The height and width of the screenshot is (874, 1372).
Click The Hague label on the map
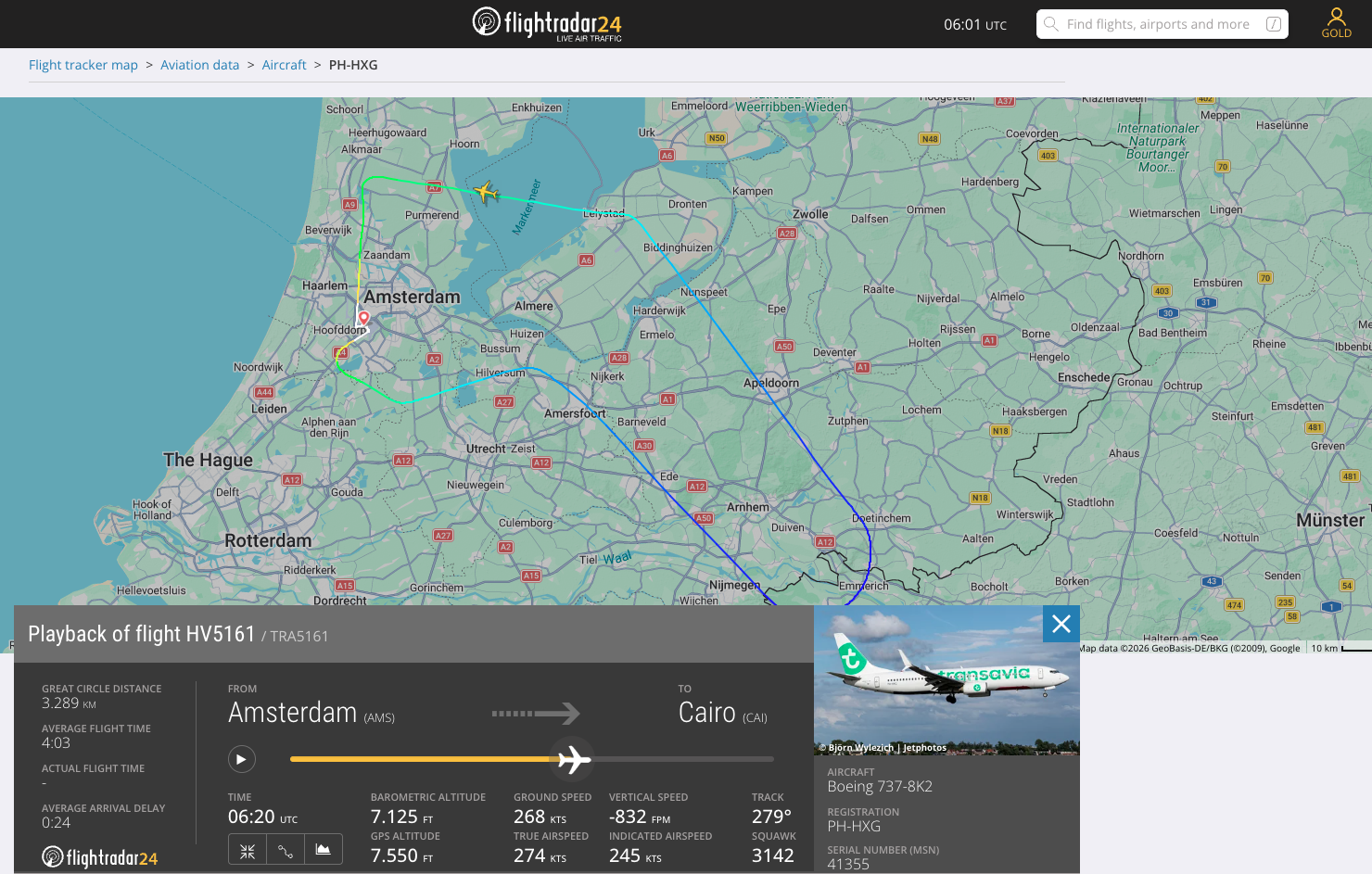208,460
